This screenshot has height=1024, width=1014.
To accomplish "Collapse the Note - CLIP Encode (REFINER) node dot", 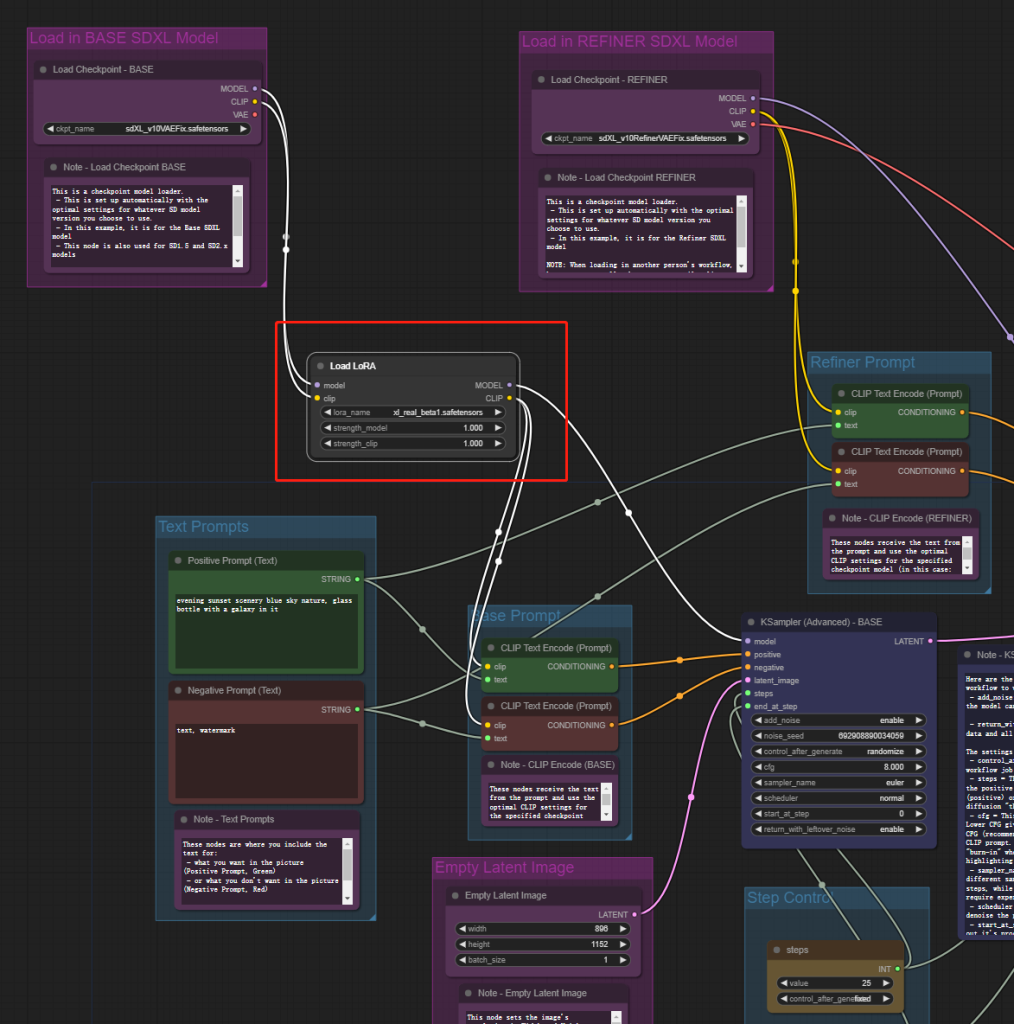I will (832, 518).
